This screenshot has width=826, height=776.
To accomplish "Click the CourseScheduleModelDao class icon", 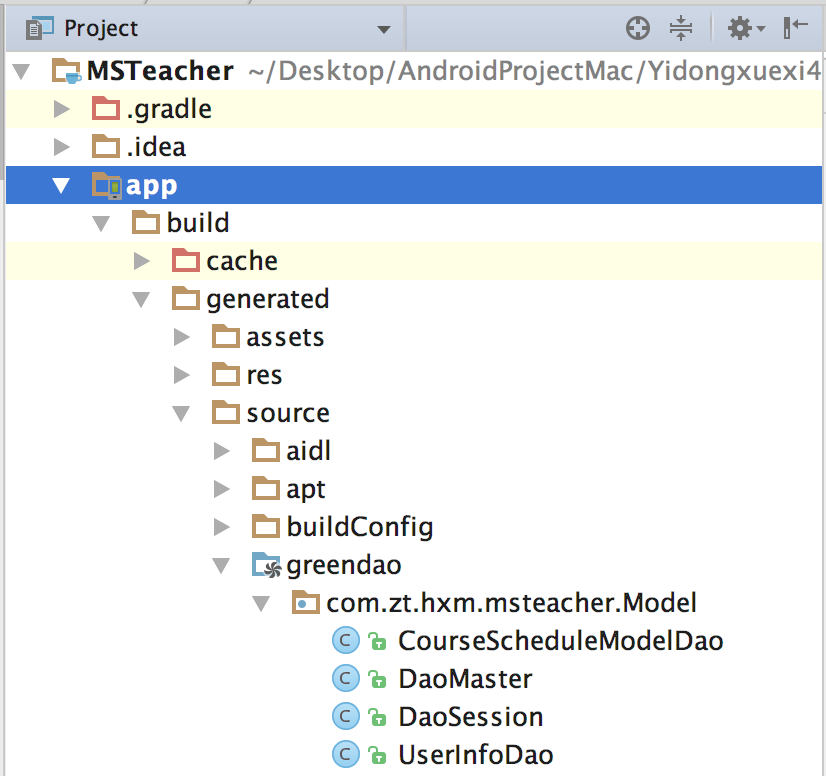I will [x=346, y=641].
